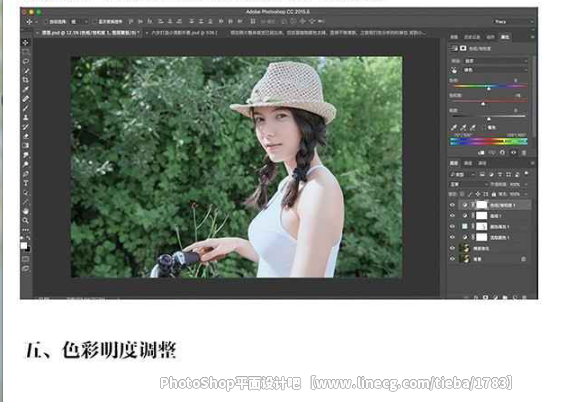The width and height of the screenshot is (568, 402).
Task: Click the foreground color swatch
Action: point(24,246)
